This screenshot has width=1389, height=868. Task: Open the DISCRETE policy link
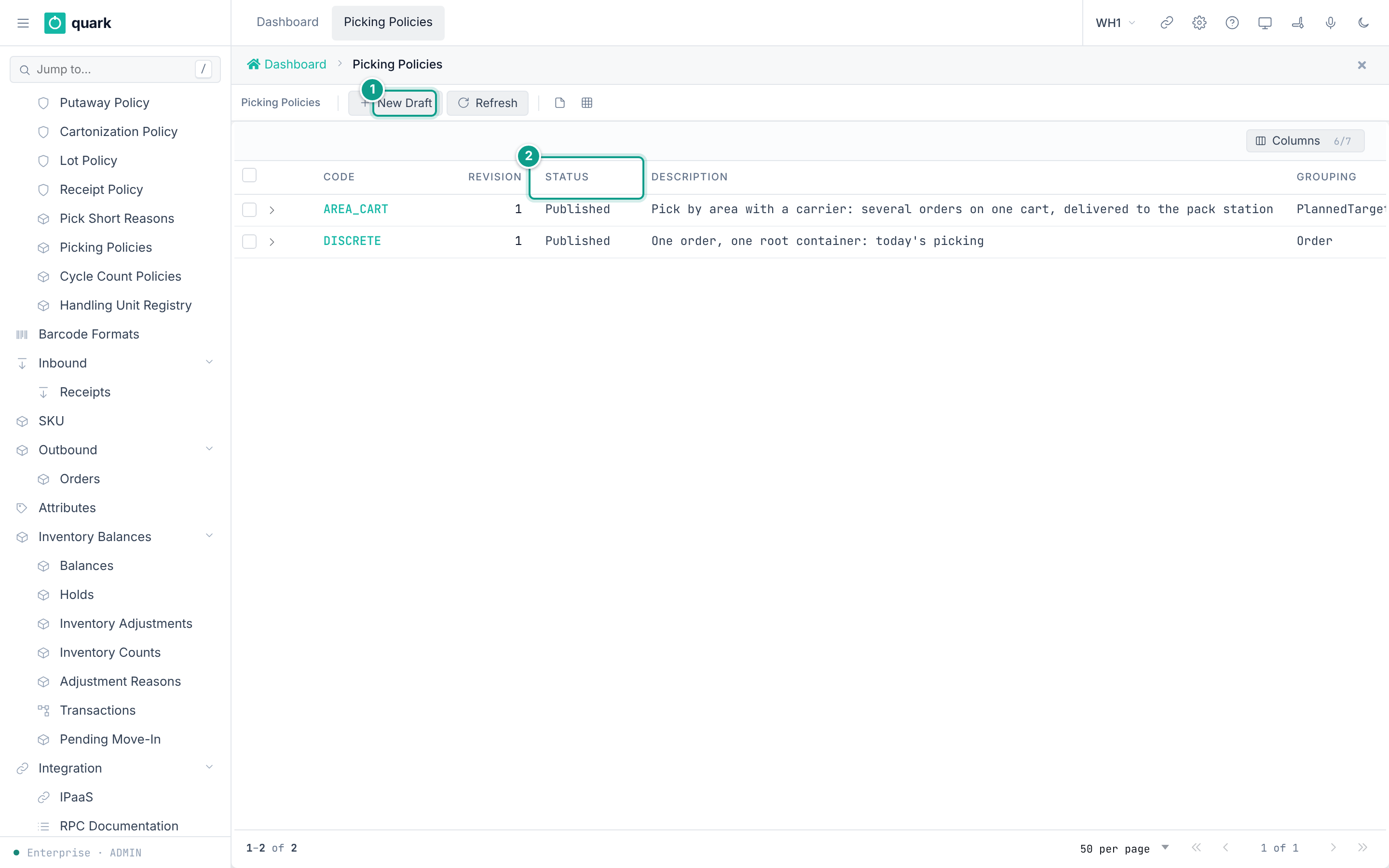coord(352,241)
